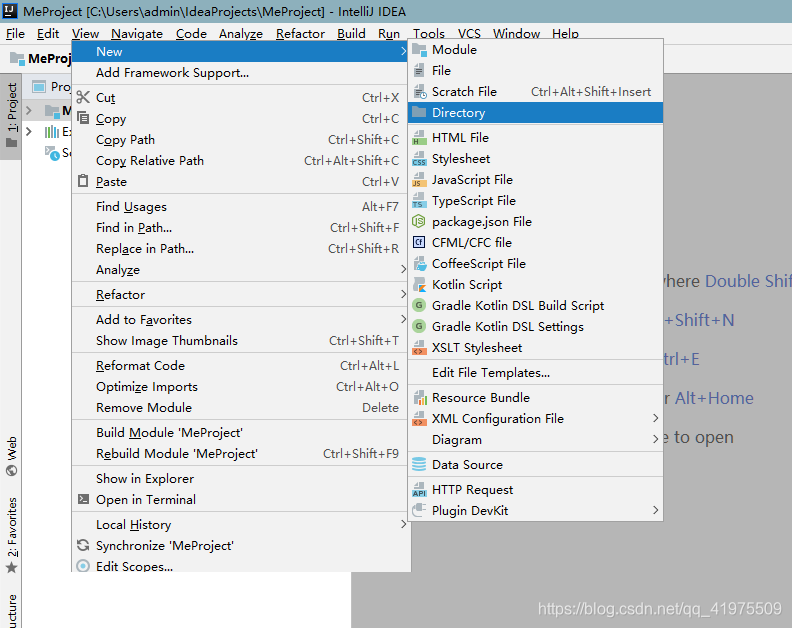Choose Show in Explorer
This screenshot has width=792, height=628.
240,478
